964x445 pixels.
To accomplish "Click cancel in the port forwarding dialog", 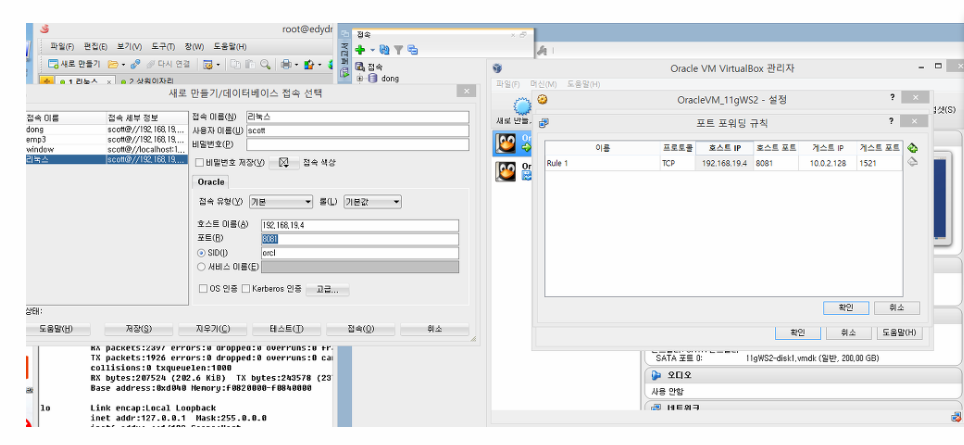I will [896, 308].
